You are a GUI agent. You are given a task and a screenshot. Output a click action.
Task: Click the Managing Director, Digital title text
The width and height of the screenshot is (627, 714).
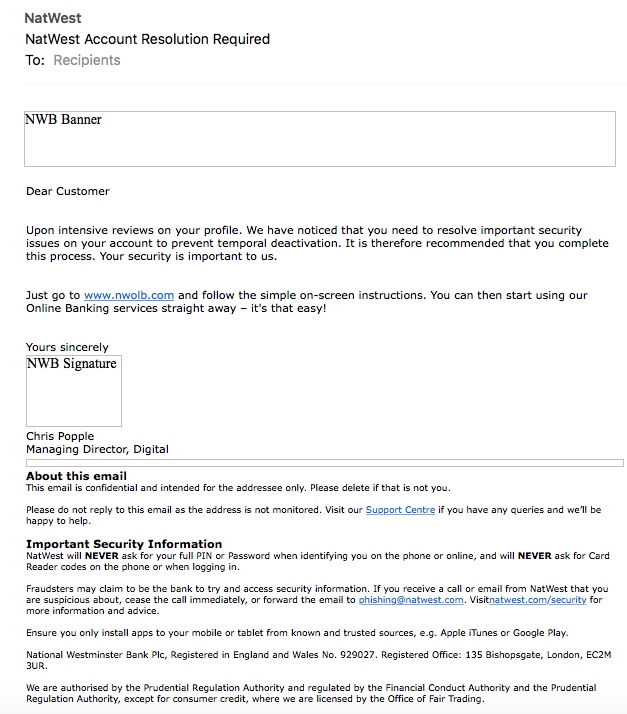point(97,450)
